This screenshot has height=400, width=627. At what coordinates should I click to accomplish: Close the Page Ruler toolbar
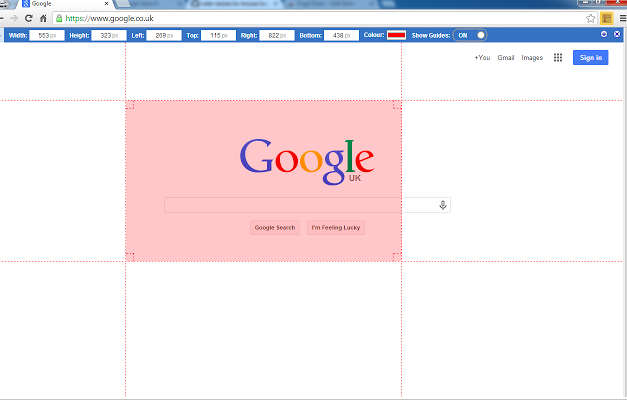coord(617,34)
